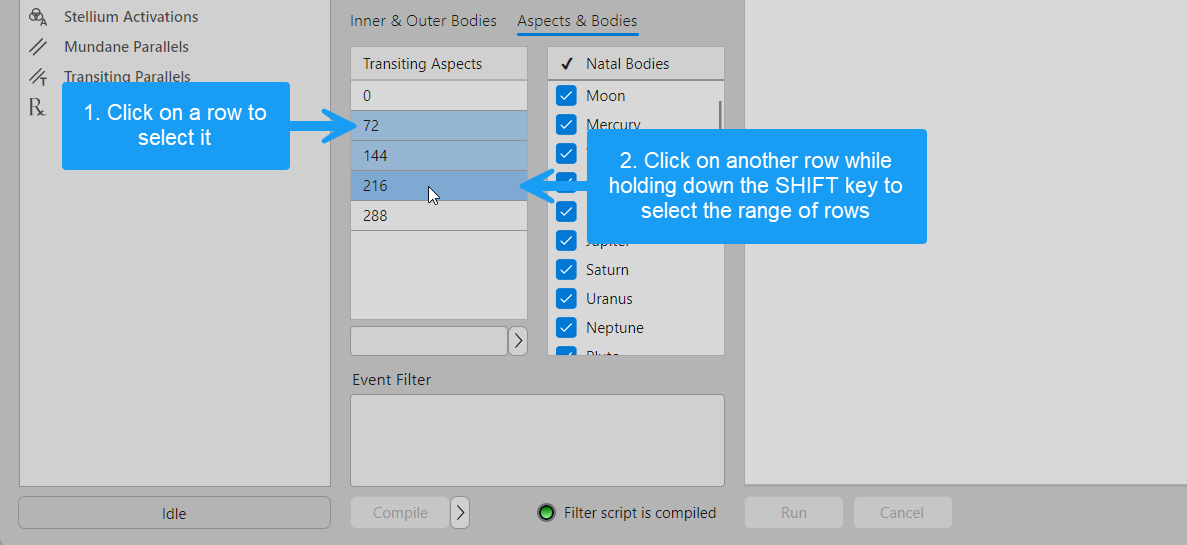Toggle the Jupiter checkbox
The height and width of the screenshot is (545, 1187).
[566, 241]
